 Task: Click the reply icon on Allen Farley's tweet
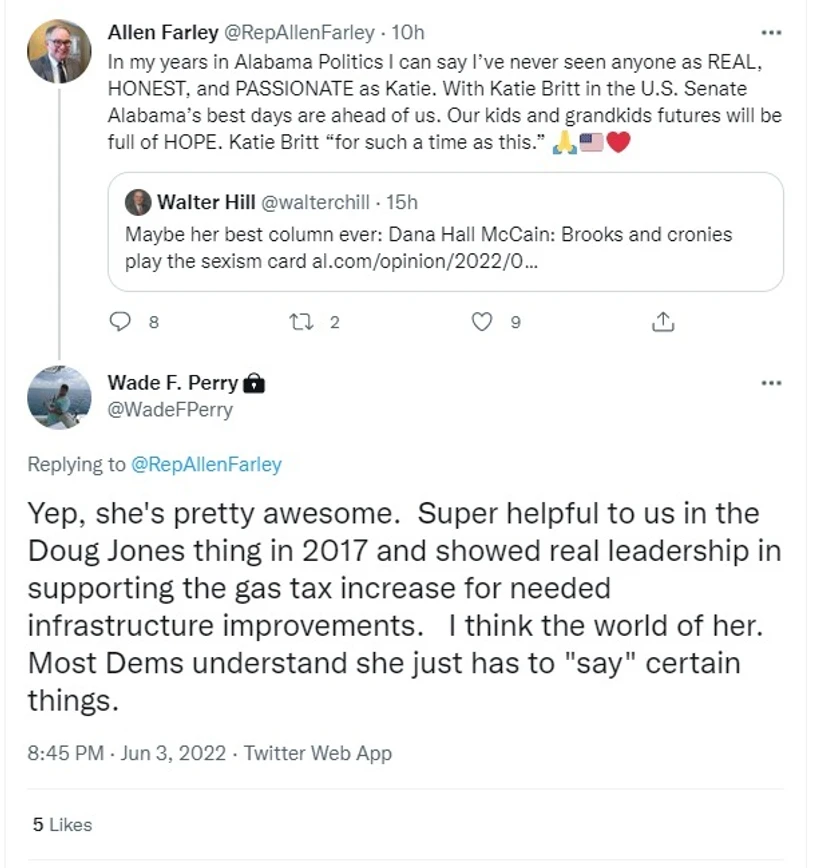coord(120,322)
